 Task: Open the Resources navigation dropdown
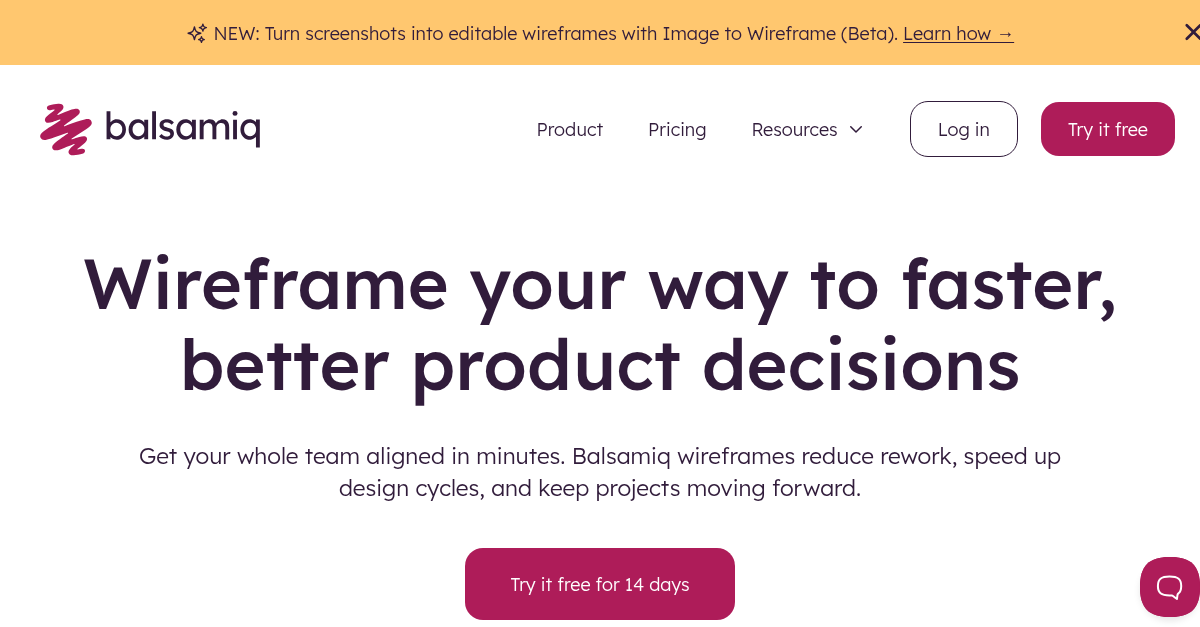[807, 129]
